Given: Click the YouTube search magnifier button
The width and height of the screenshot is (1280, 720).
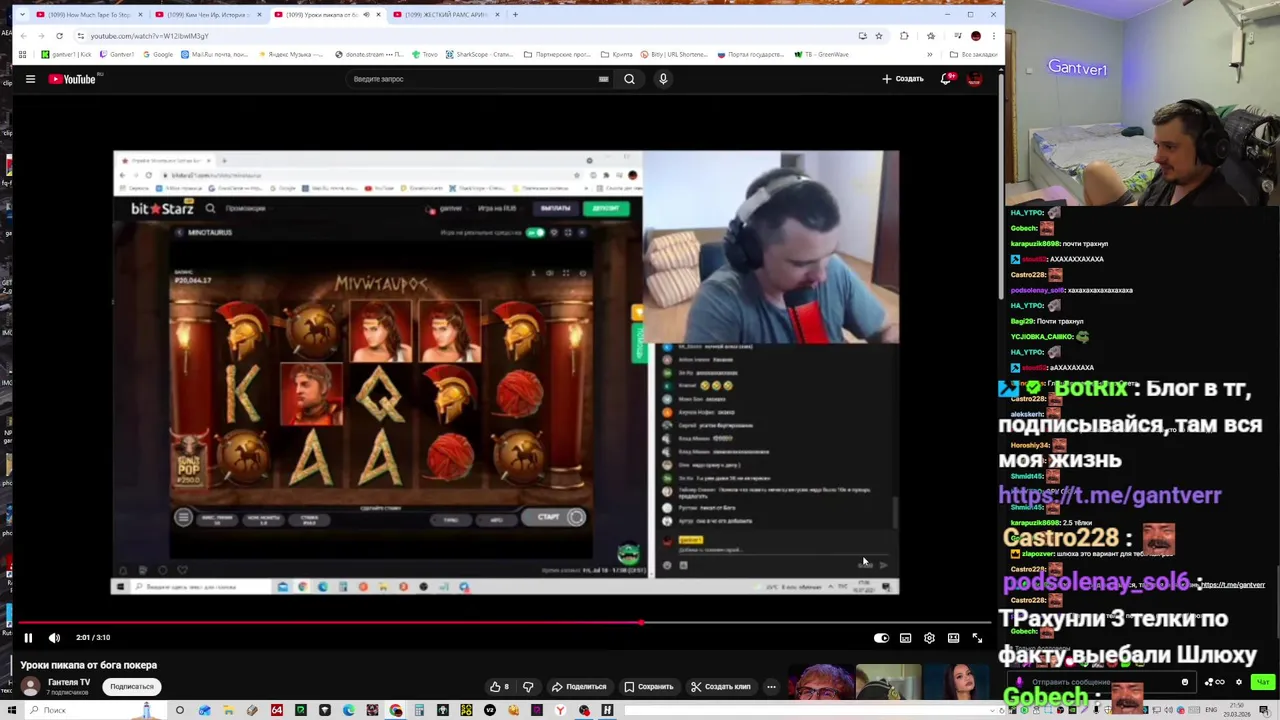Looking at the screenshot, I should point(629,79).
